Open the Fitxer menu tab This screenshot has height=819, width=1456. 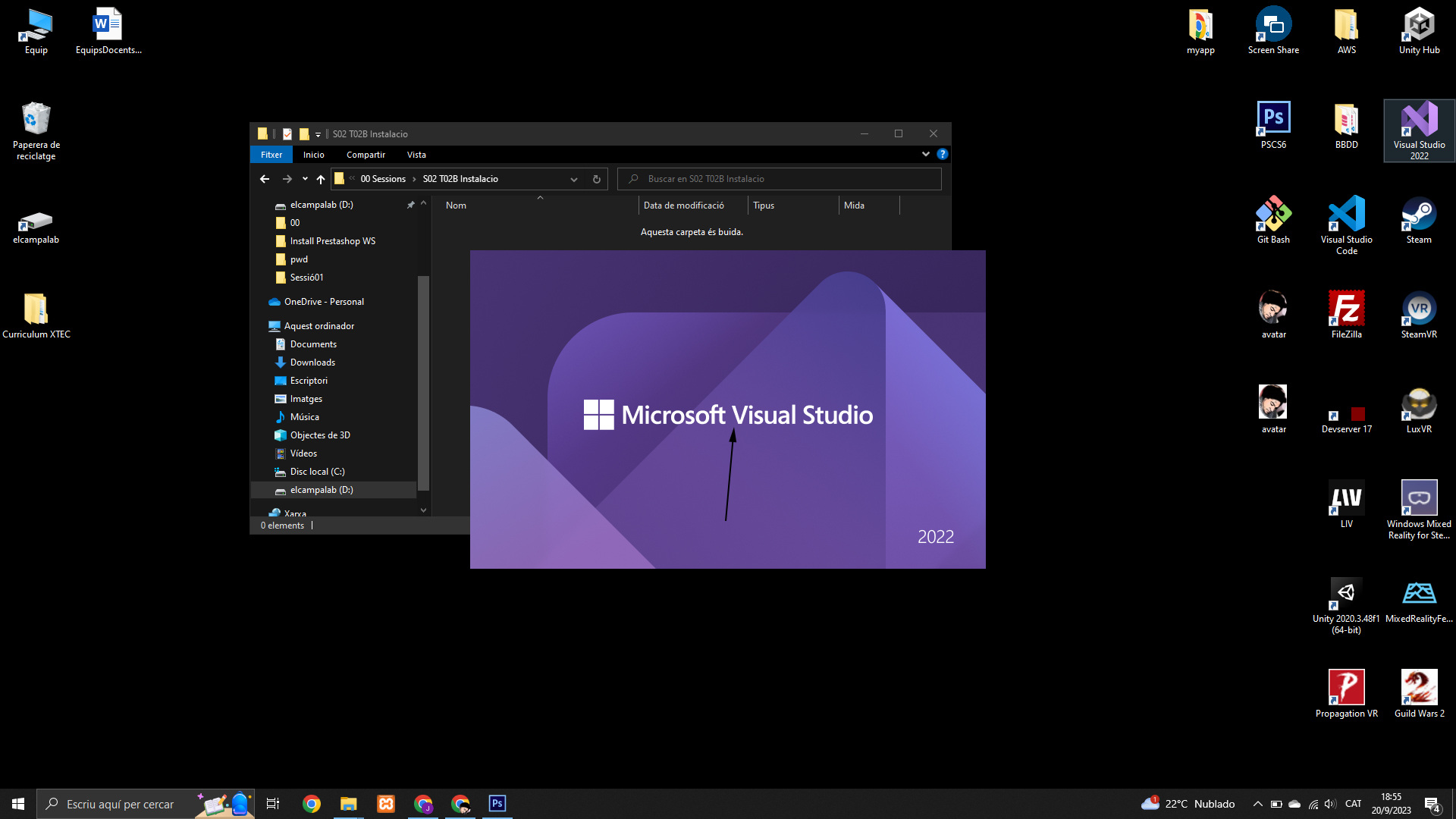(271, 155)
